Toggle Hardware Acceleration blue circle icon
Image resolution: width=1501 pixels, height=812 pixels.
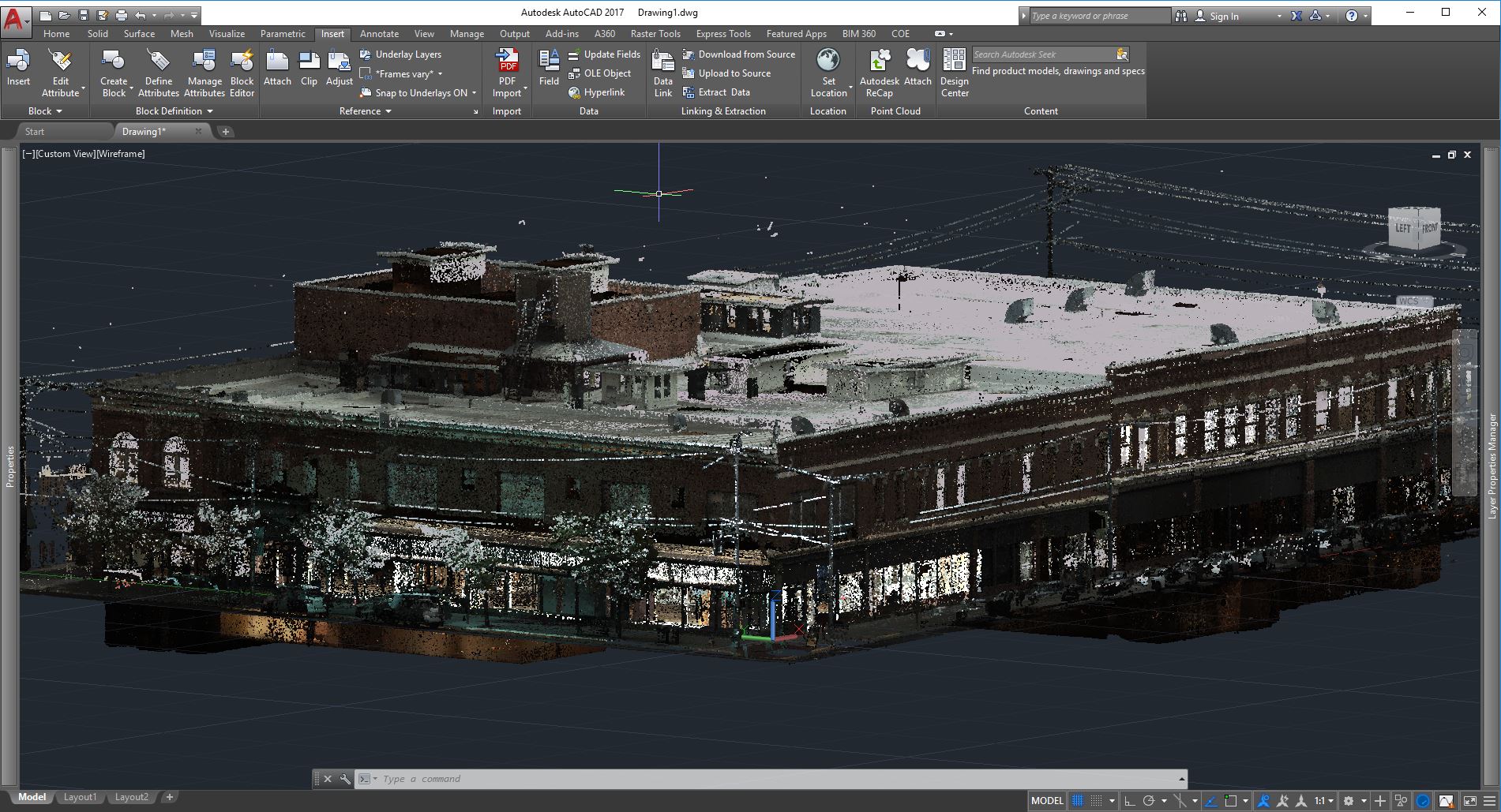click(x=1423, y=801)
